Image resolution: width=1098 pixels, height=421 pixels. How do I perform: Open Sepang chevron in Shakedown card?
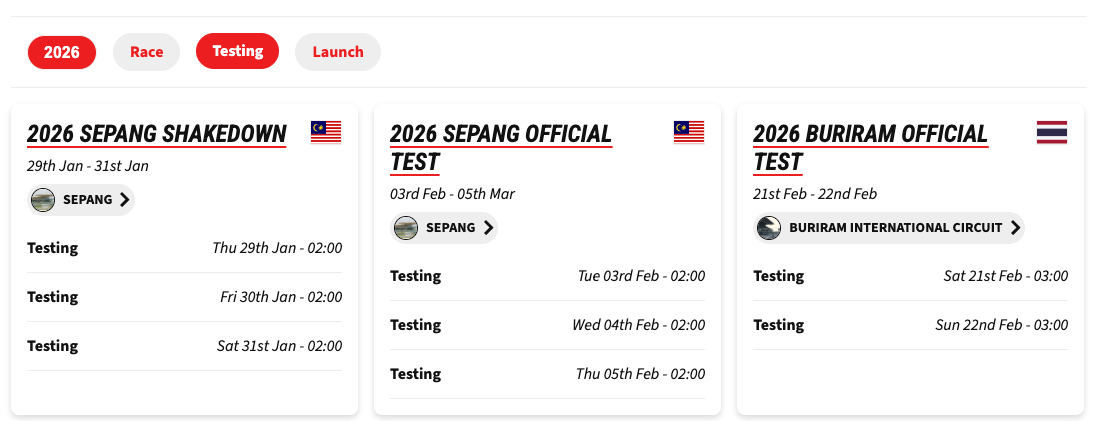pyautogui.click(x=124, y=200)
